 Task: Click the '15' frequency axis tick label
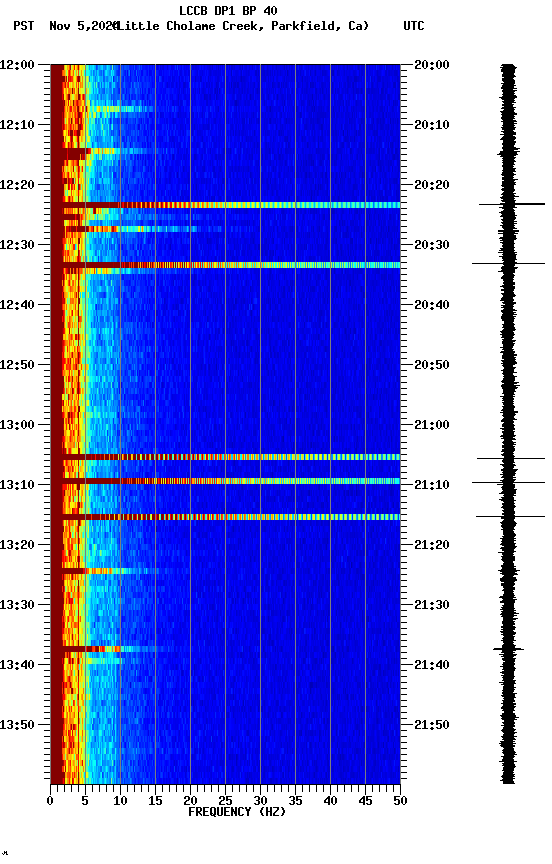coord(155,801)
